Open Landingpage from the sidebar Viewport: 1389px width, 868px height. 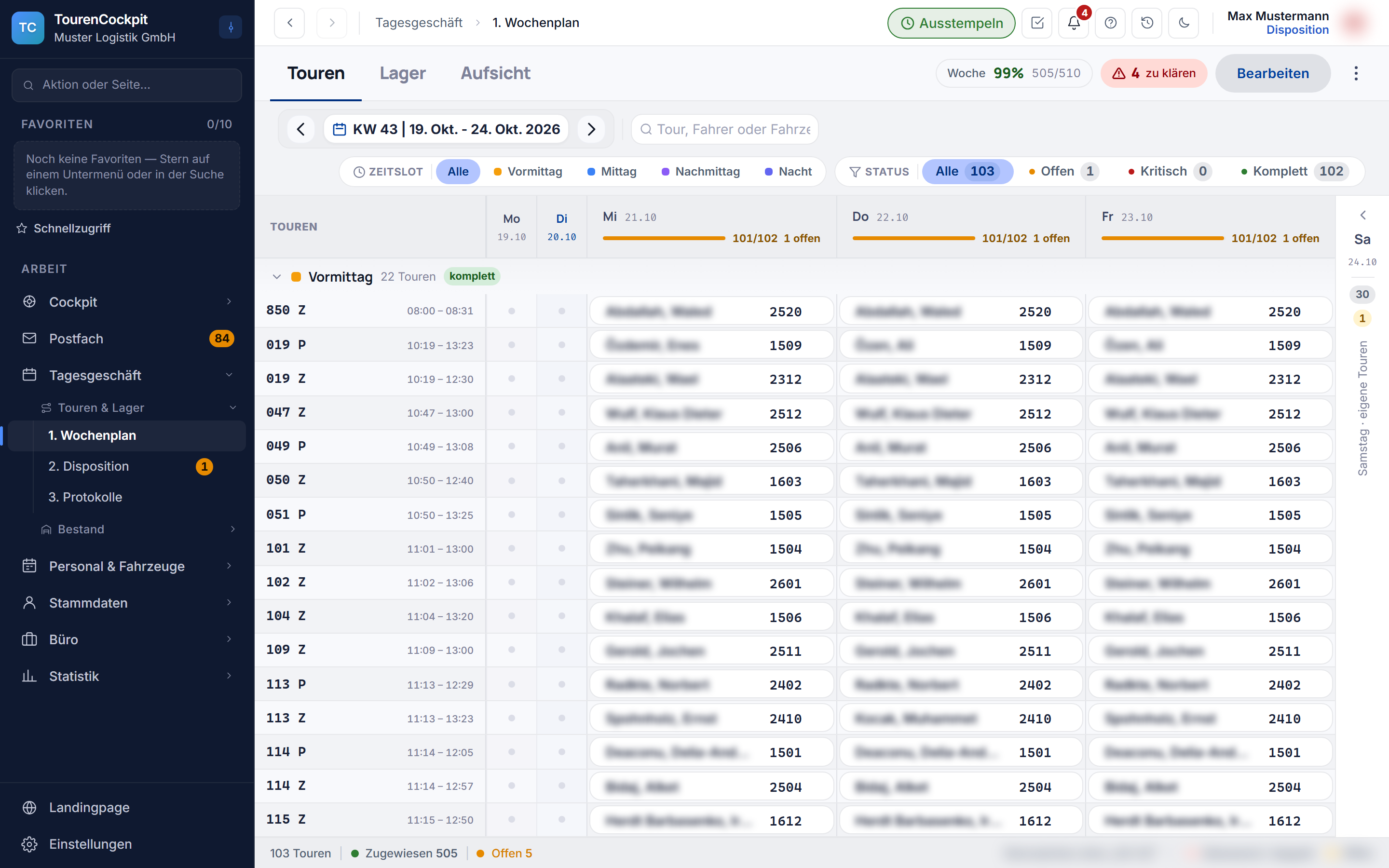tap(127, 807)
